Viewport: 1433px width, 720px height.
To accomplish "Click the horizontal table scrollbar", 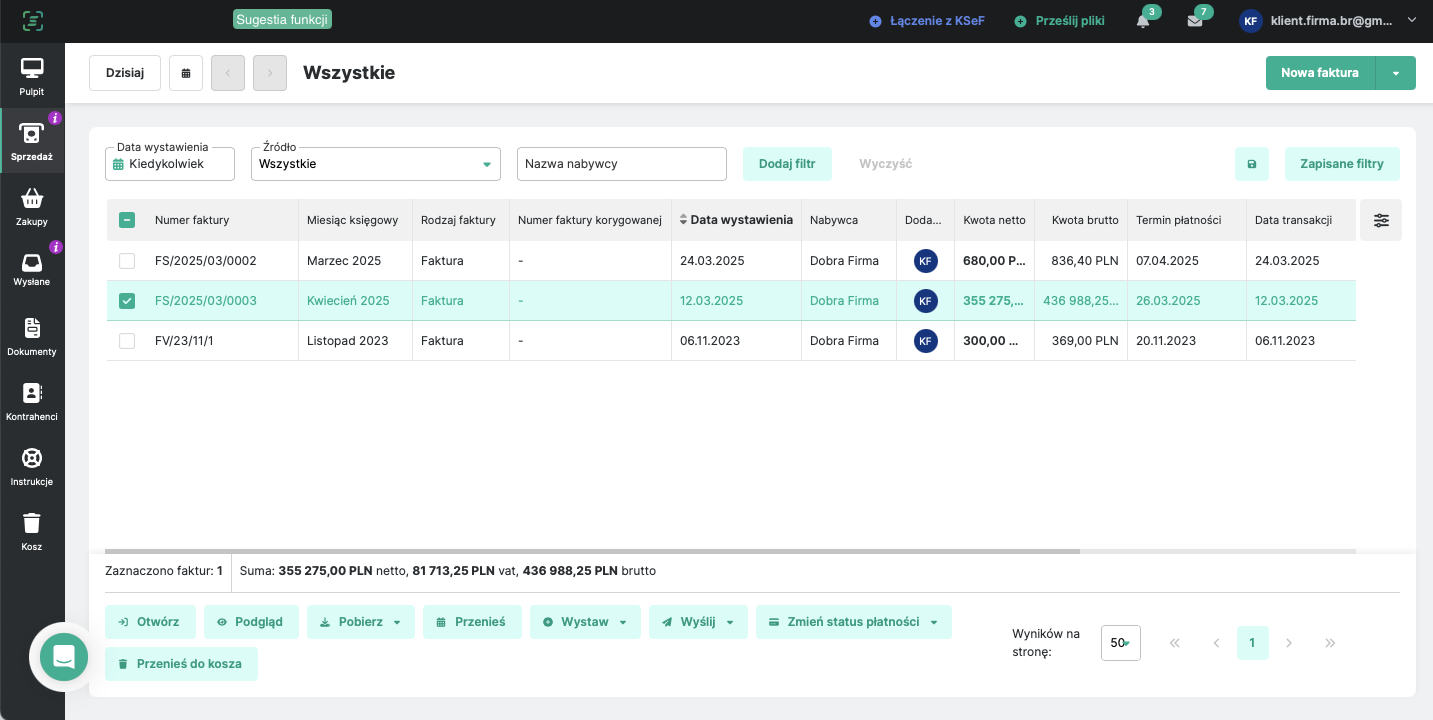I will coord(592,551).
